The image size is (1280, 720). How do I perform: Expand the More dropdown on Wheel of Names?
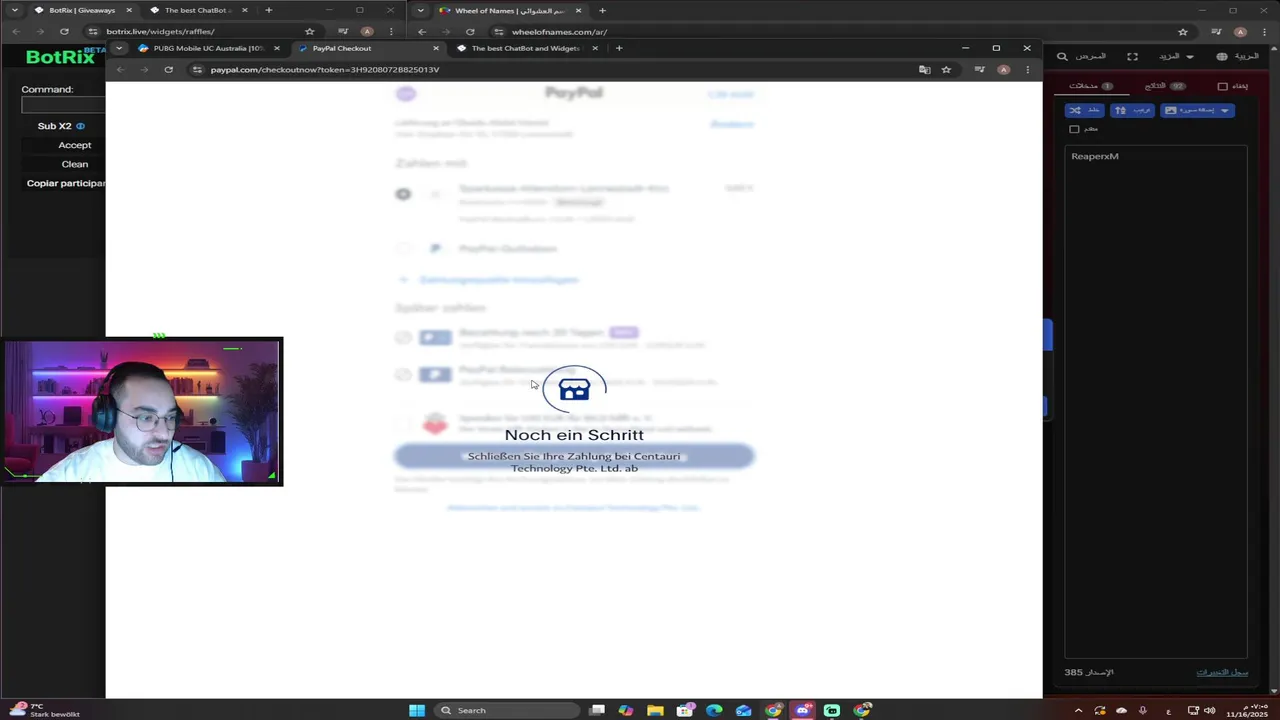pyautogui.click(x=1176, y=57)
